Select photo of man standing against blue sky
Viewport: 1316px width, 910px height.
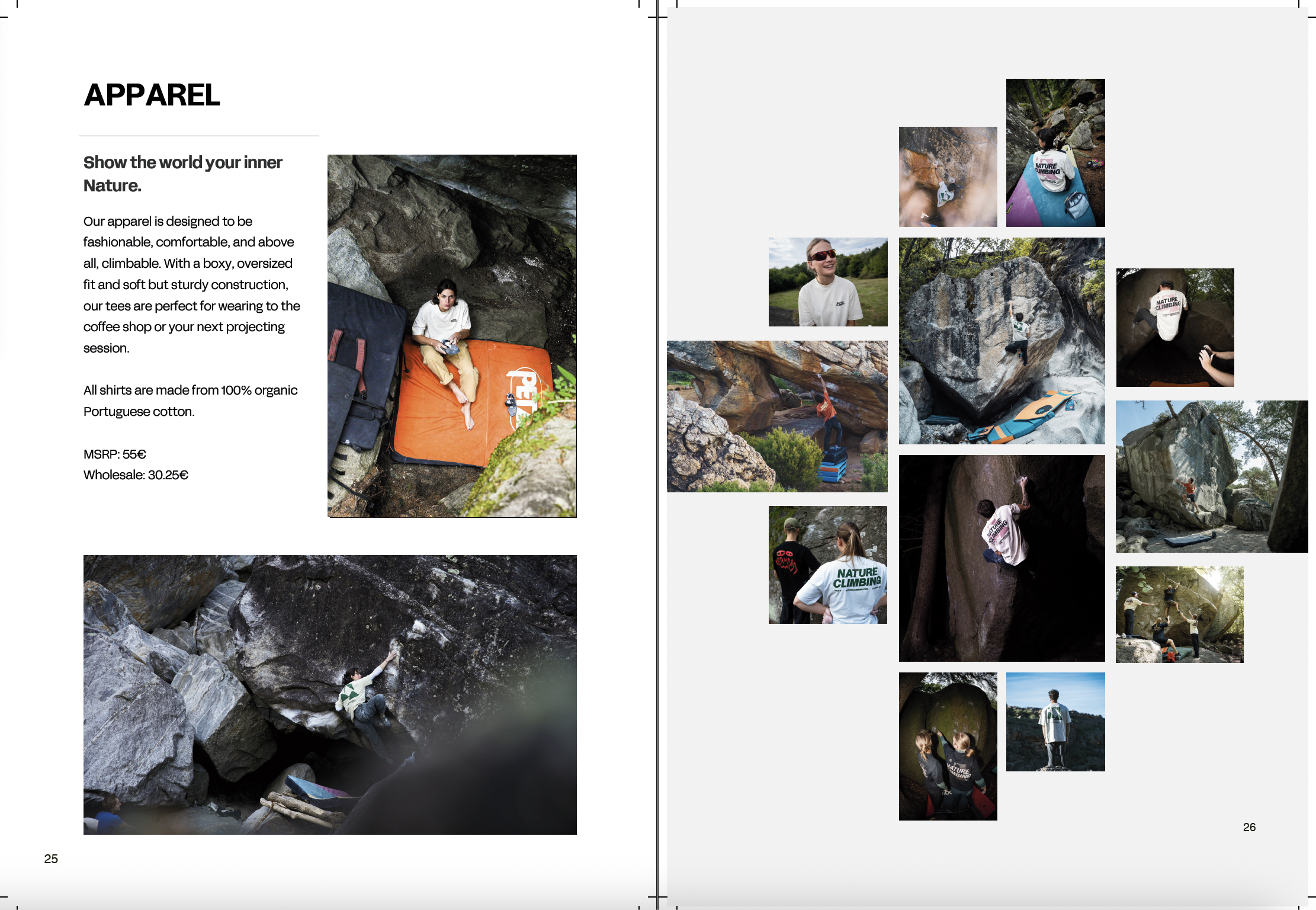[x=1055, y=722]
